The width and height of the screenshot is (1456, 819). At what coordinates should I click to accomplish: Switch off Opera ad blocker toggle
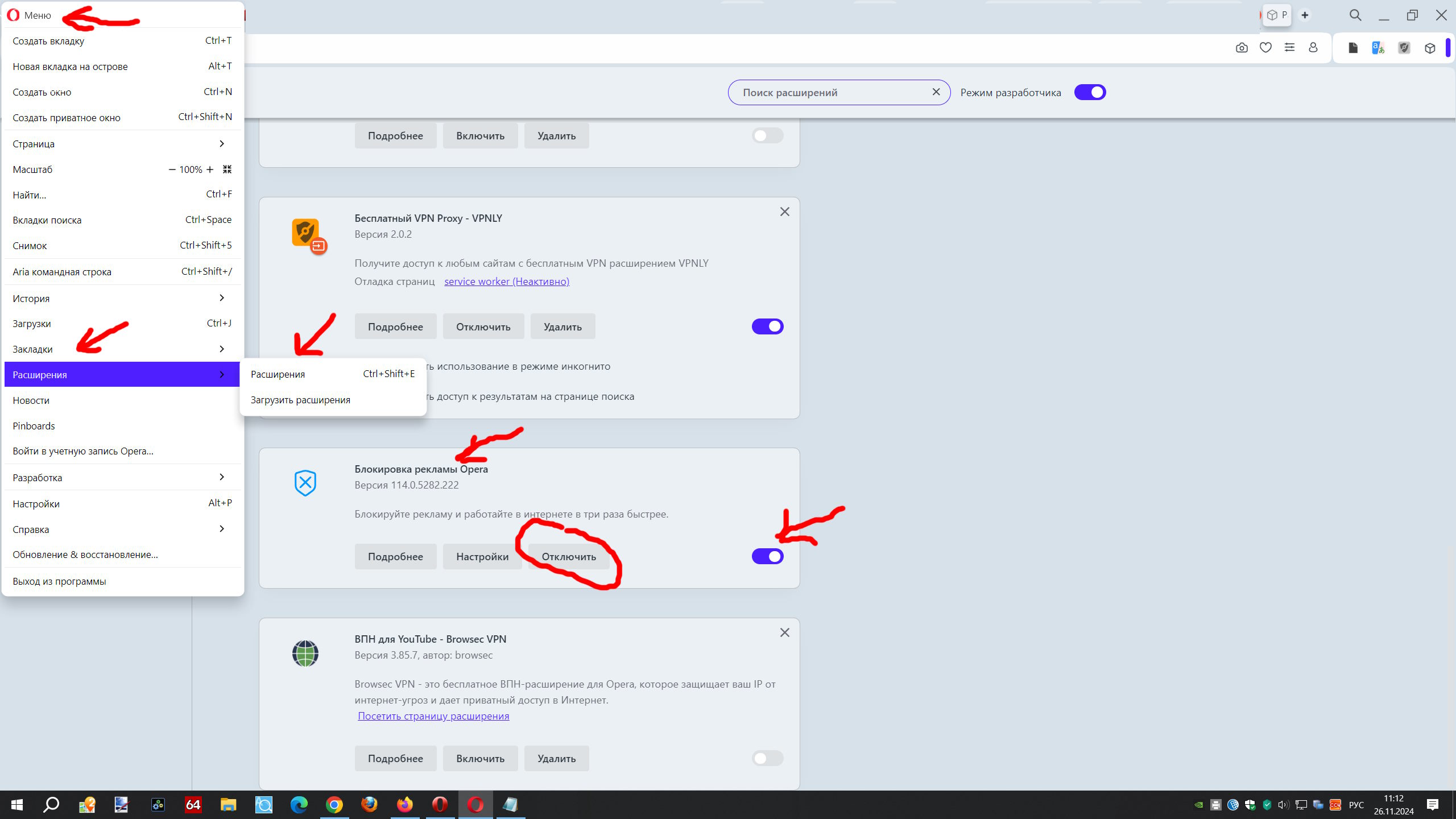(768, 556)
